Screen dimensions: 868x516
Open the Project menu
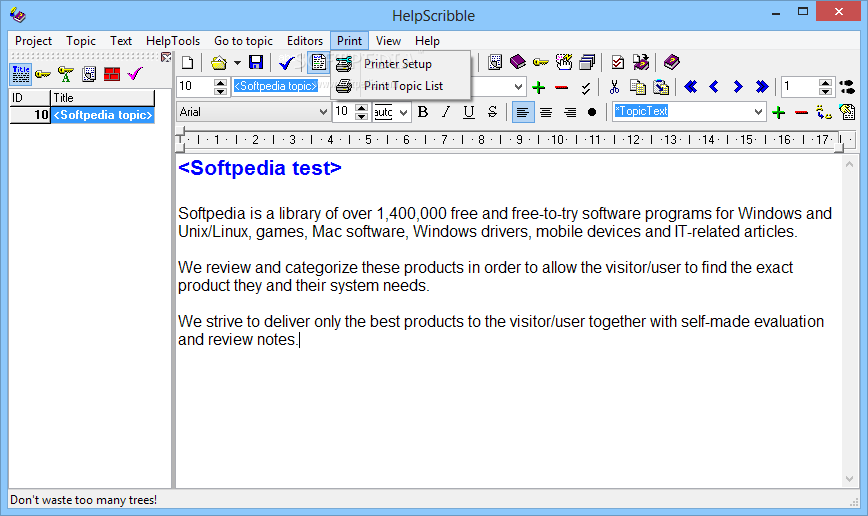33,41
